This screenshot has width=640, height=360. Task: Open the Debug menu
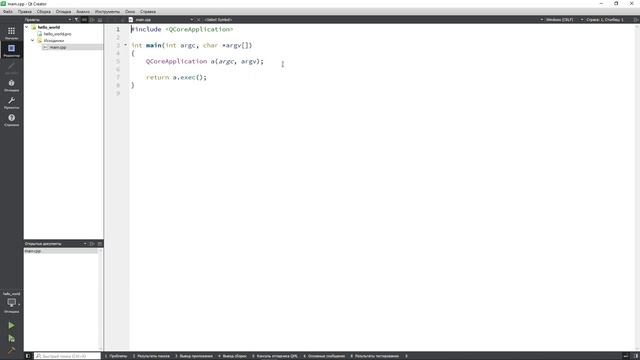coord(63,11)
